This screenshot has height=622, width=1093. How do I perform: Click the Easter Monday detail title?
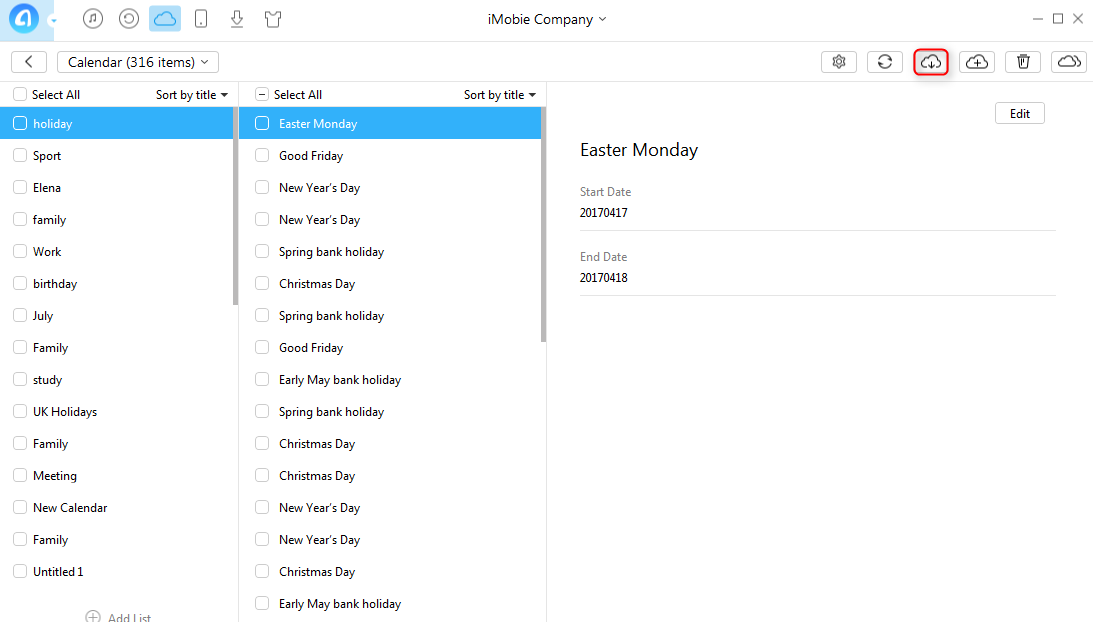[x=639, y=150]
